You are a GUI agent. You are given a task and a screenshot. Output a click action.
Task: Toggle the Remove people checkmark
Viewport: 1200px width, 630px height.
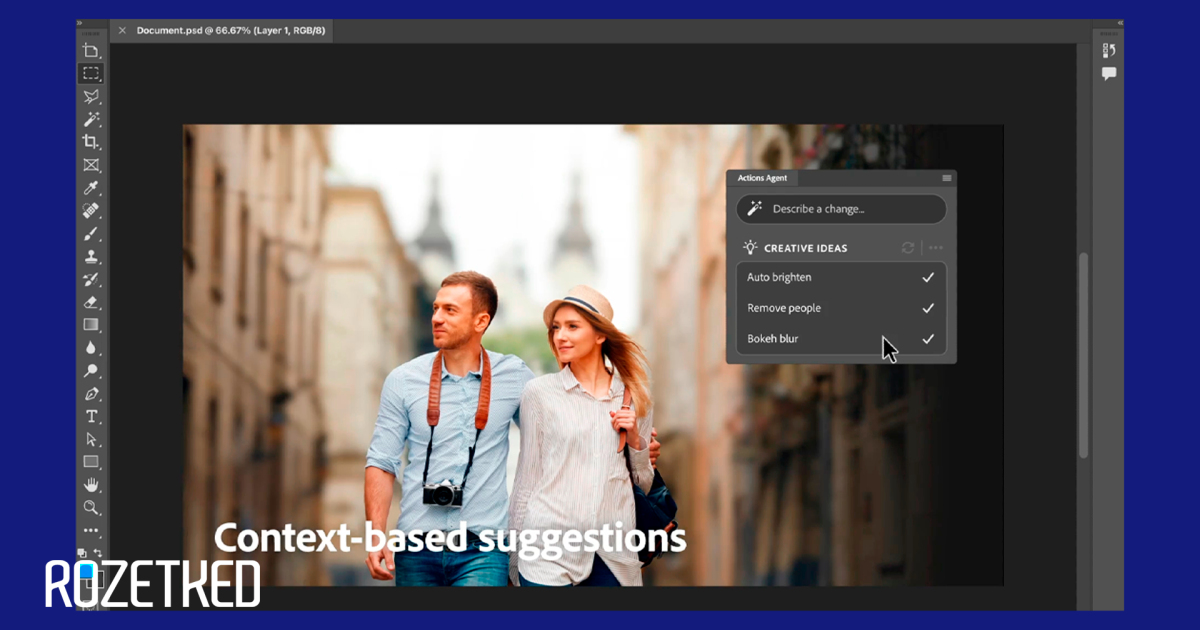[927, 308]
